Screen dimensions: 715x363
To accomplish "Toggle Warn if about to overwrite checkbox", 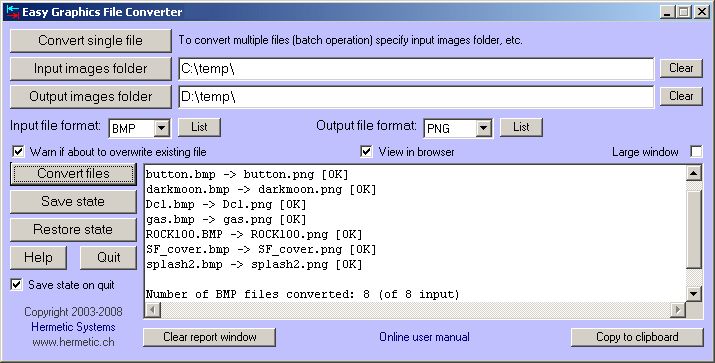I will [18, 151].
